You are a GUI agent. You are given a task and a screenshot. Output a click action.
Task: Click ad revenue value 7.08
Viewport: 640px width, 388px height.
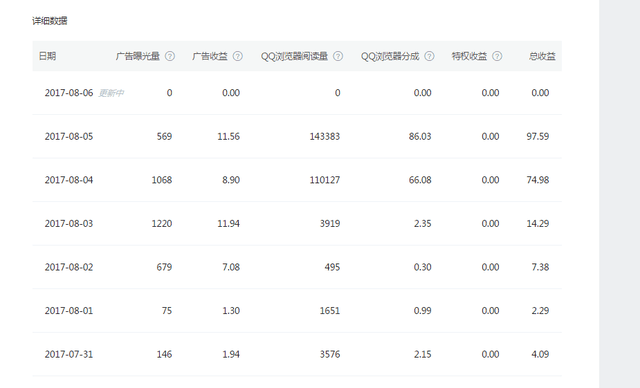231,267
